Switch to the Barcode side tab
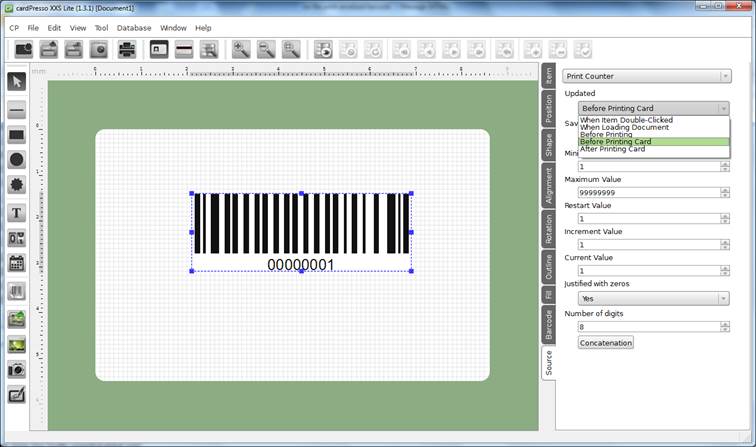 coord(549,325)
